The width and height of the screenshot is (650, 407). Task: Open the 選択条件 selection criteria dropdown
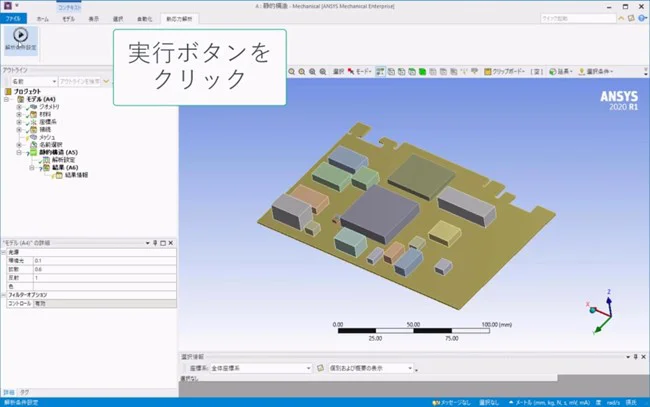tap(596, 72)
